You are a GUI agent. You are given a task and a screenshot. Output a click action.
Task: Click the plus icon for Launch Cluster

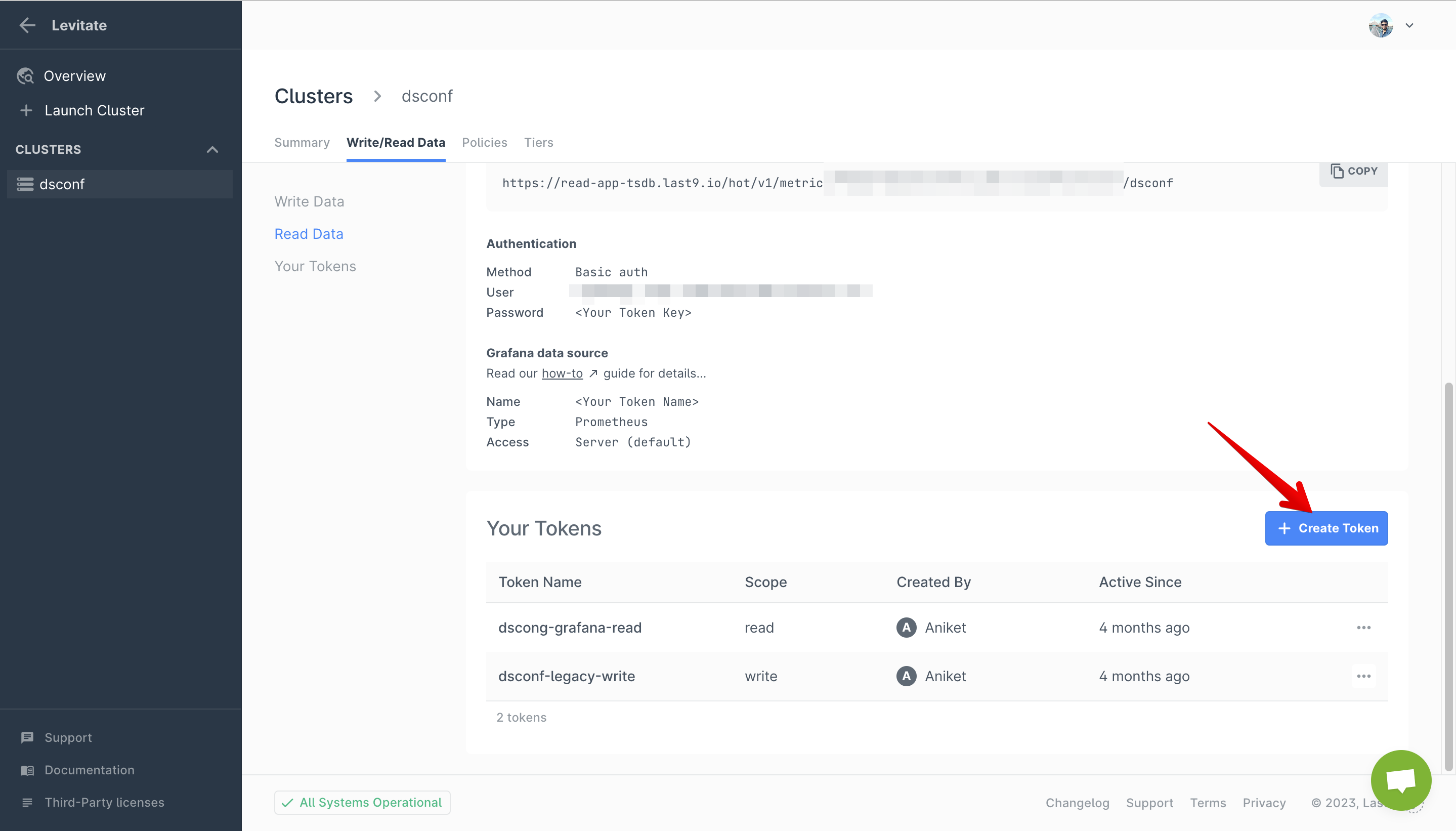[x=26, y=110]
